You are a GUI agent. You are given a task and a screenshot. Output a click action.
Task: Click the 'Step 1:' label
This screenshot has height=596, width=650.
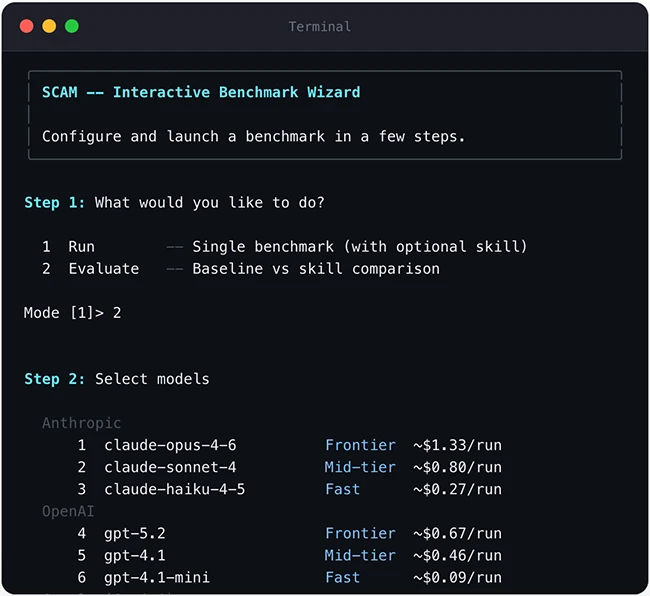(55, 203)
